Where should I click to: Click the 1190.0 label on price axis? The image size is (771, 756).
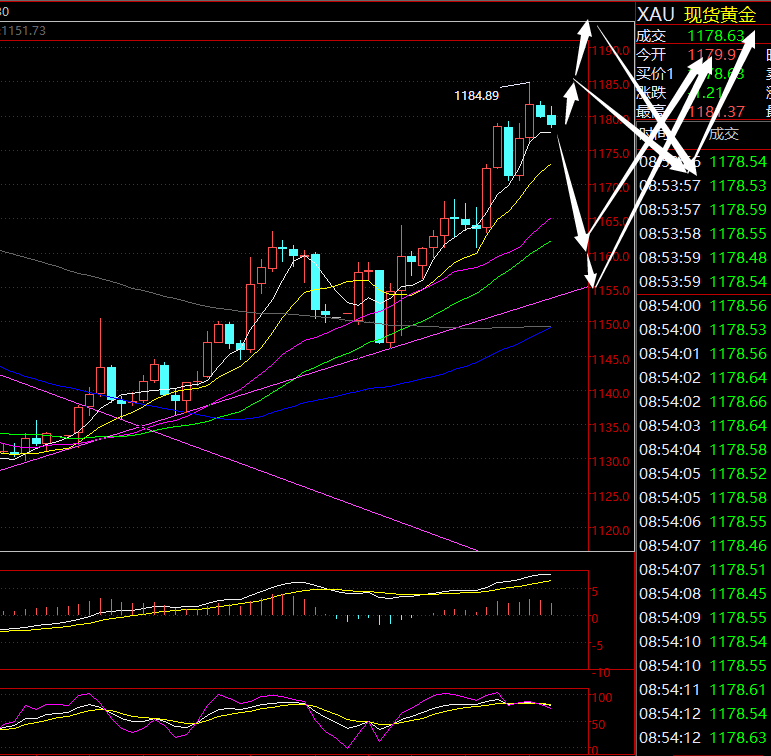[607, 51]
